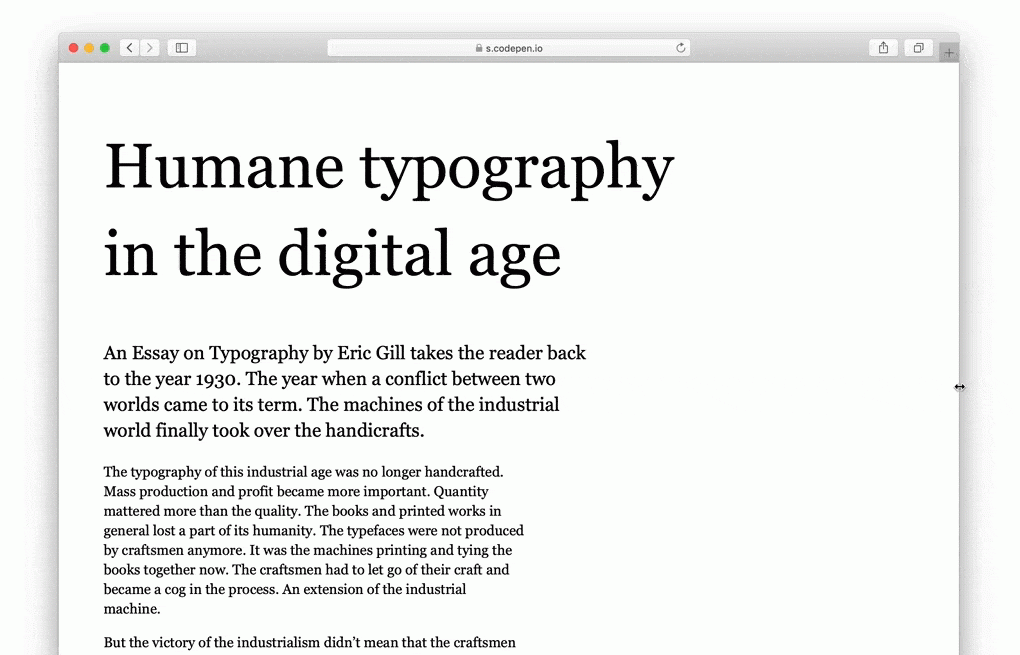Screen dimensions: 1020x655
Task: Show the Safari sidebar
Action: tap(181, 48)
